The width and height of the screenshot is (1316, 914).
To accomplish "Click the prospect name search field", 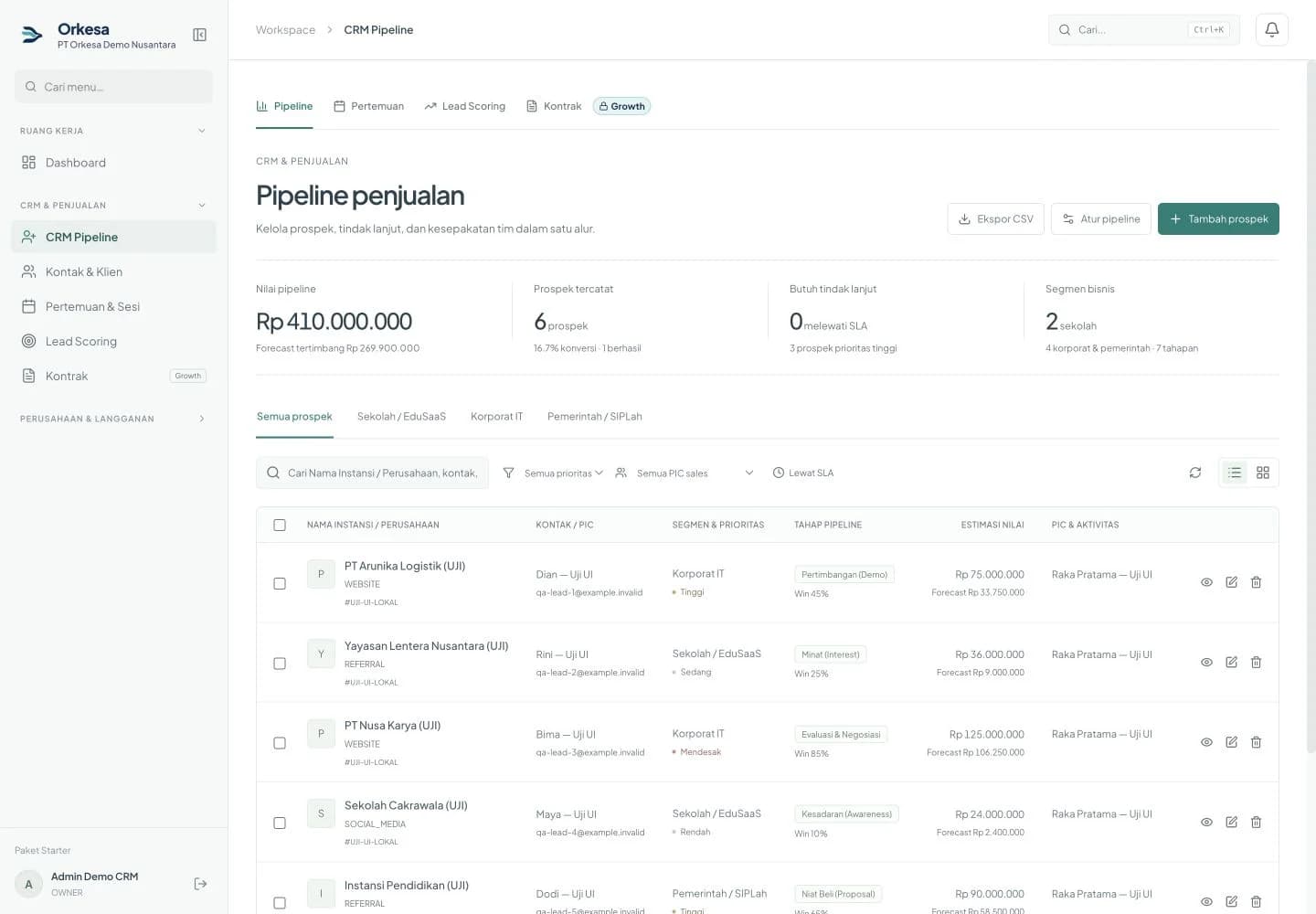I will coord(372,473).
